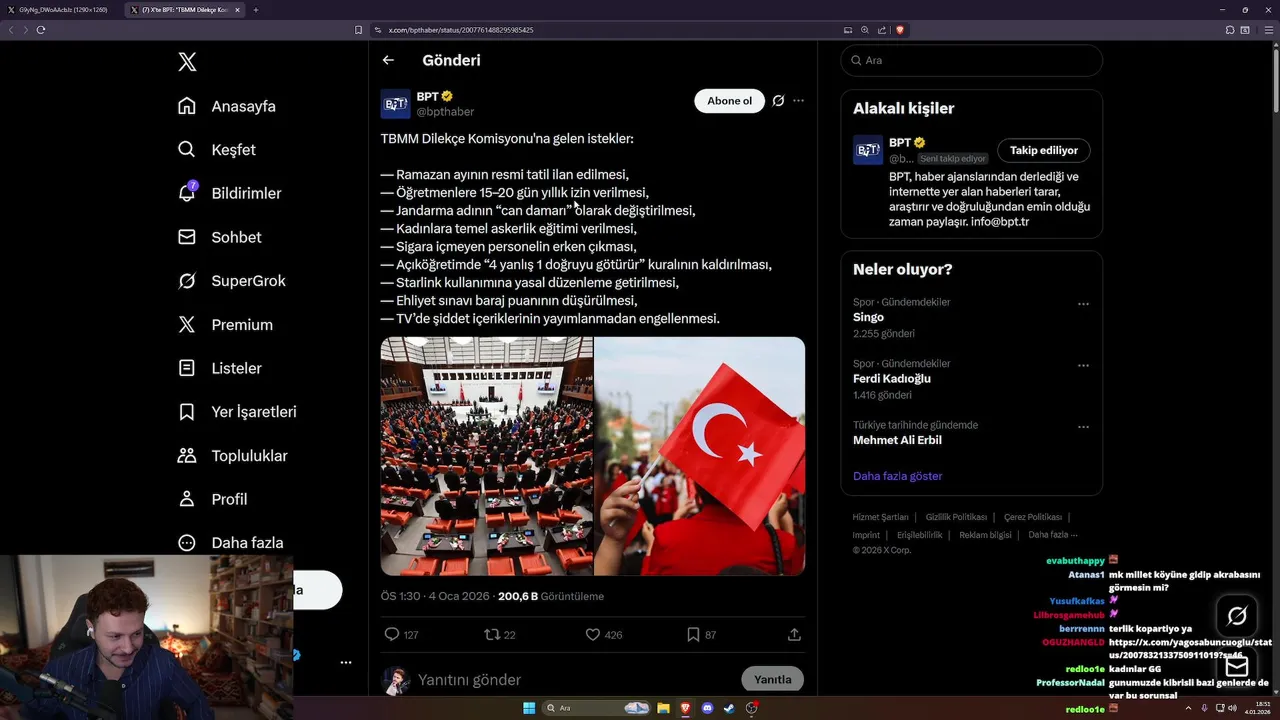Select the X'te BPT browser tab
1280x720 pixels.
[184, 10]
